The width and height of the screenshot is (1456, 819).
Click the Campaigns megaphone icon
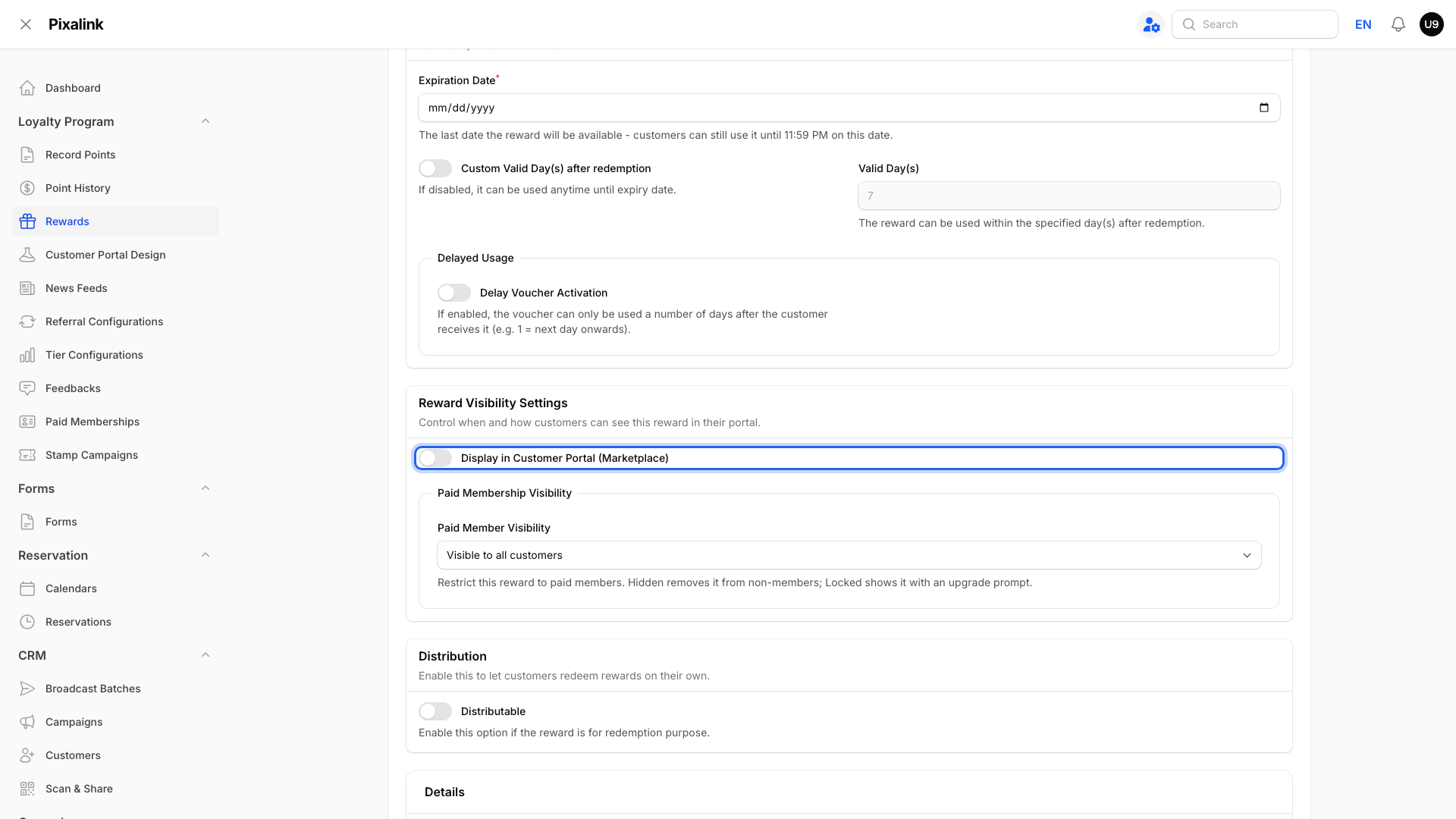pyautogui.click(x=27, y=722)
